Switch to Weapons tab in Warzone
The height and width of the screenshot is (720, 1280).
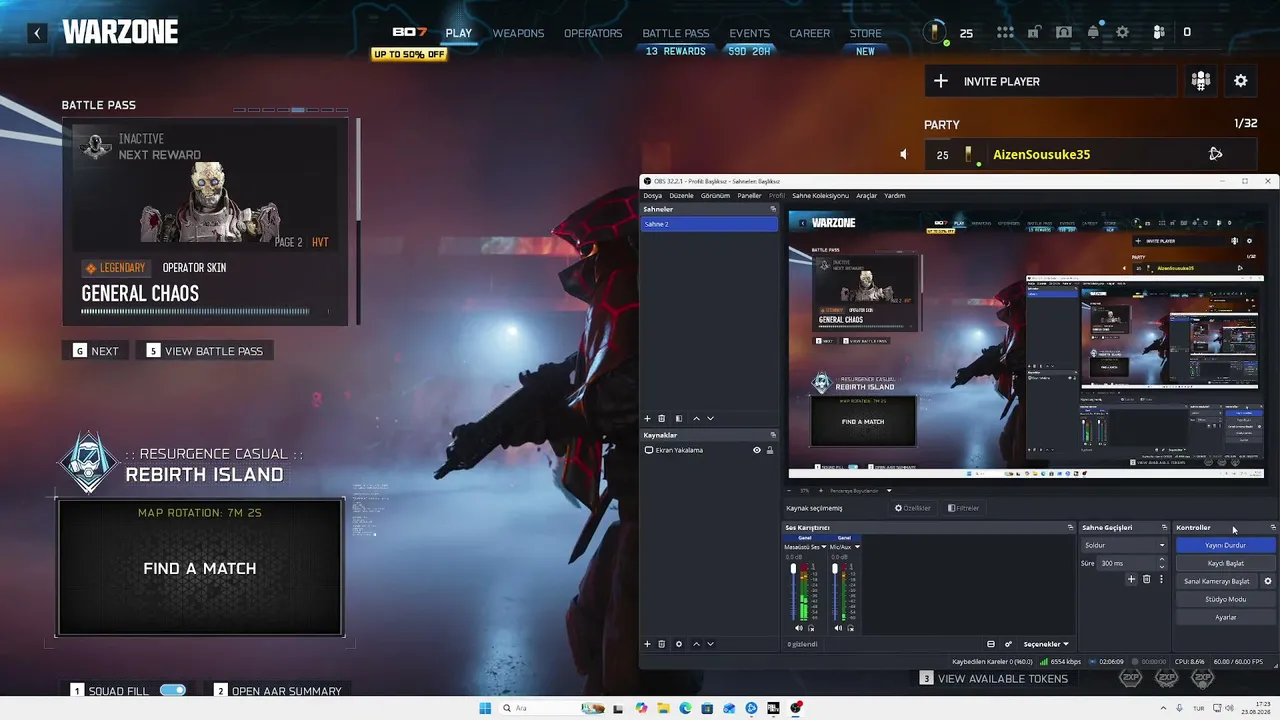click(518, 33)
